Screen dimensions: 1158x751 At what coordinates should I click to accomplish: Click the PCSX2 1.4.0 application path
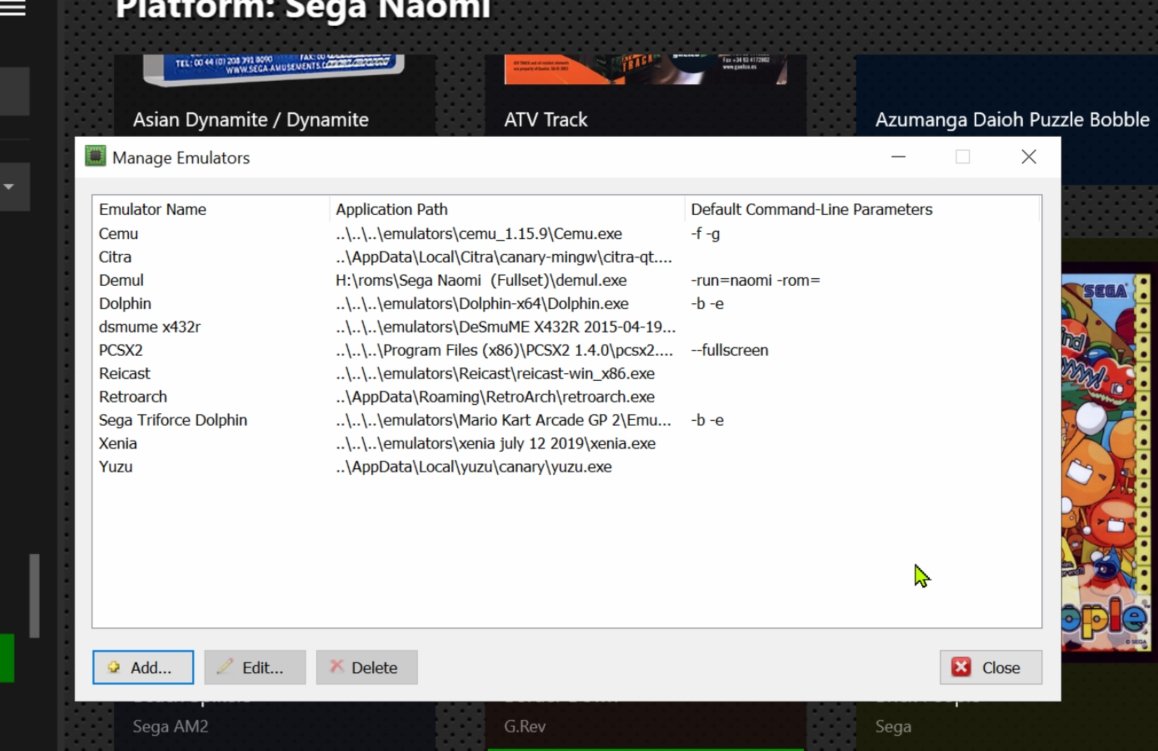tap(504, 350)
